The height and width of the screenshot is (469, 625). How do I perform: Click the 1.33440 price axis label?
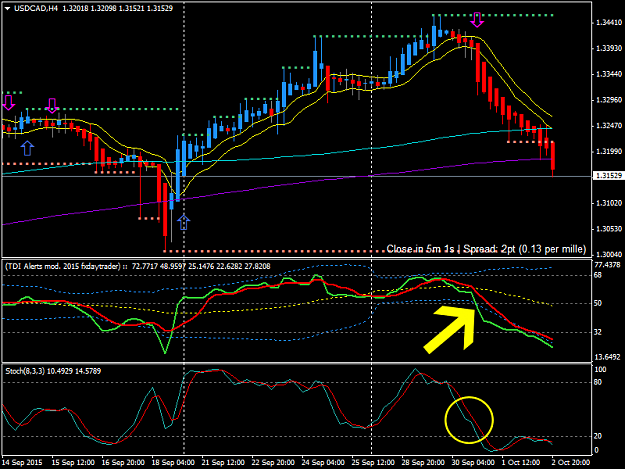[609, 74]
